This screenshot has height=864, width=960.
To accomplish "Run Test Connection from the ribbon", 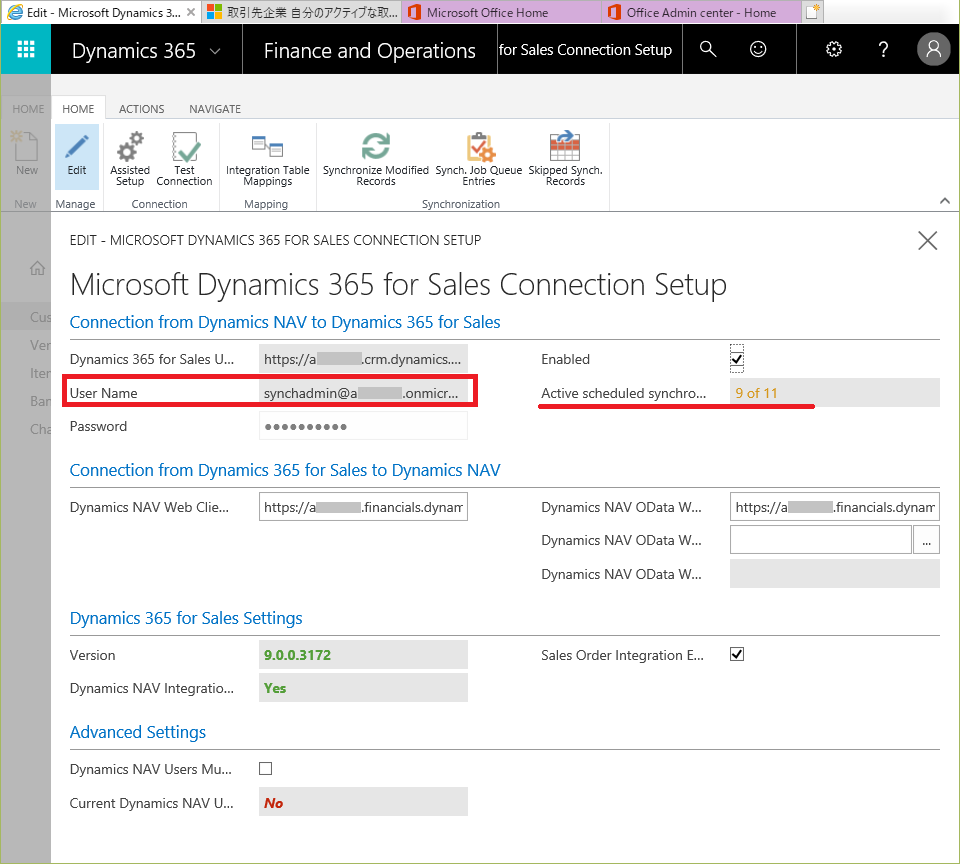I will [184, 159].
